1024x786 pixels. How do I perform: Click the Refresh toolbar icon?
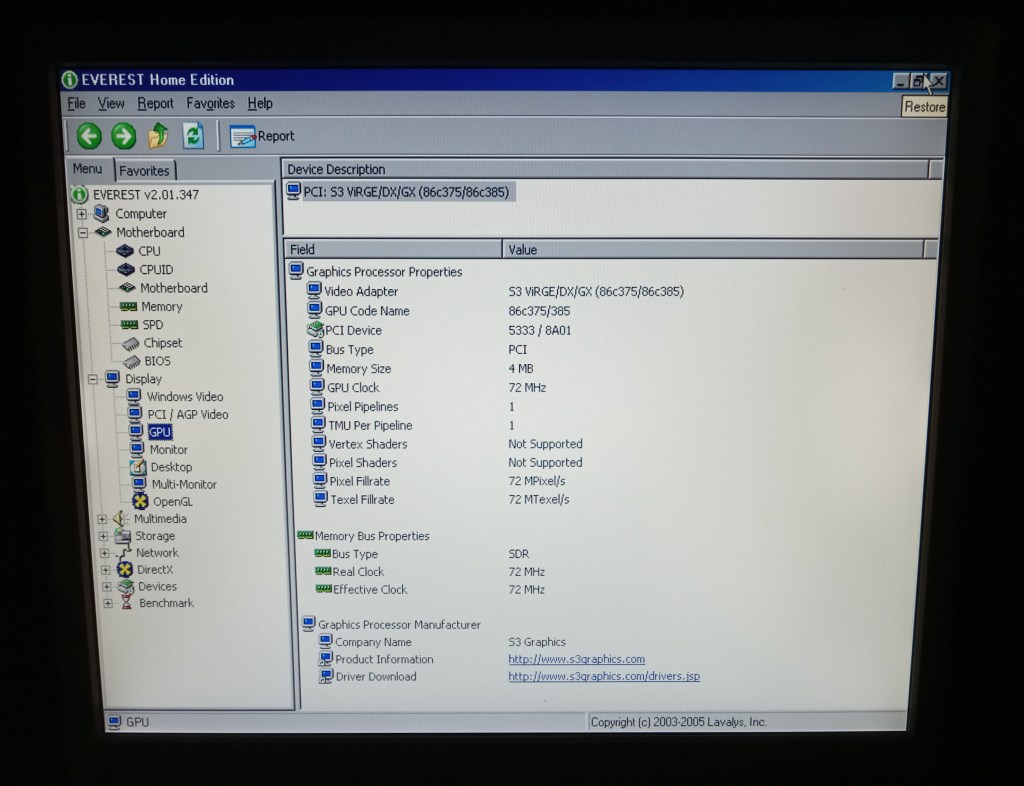pyautogui.click(x=193, y=136)
